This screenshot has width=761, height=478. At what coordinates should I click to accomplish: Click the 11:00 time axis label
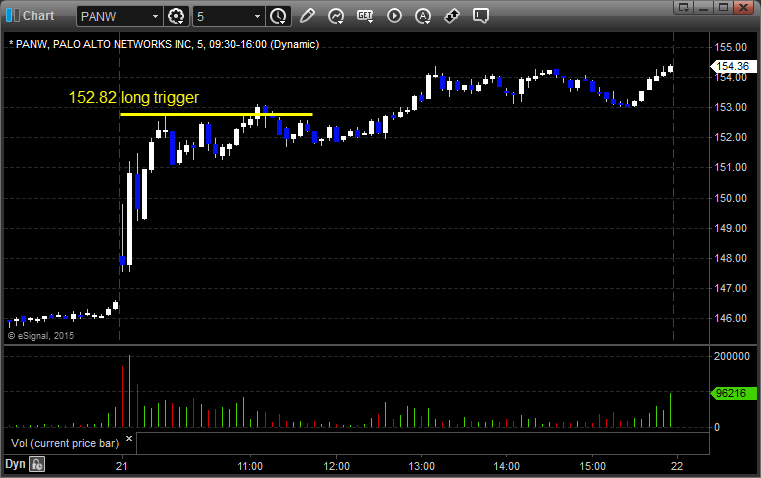pyautogui.click(x=250, y=466)
